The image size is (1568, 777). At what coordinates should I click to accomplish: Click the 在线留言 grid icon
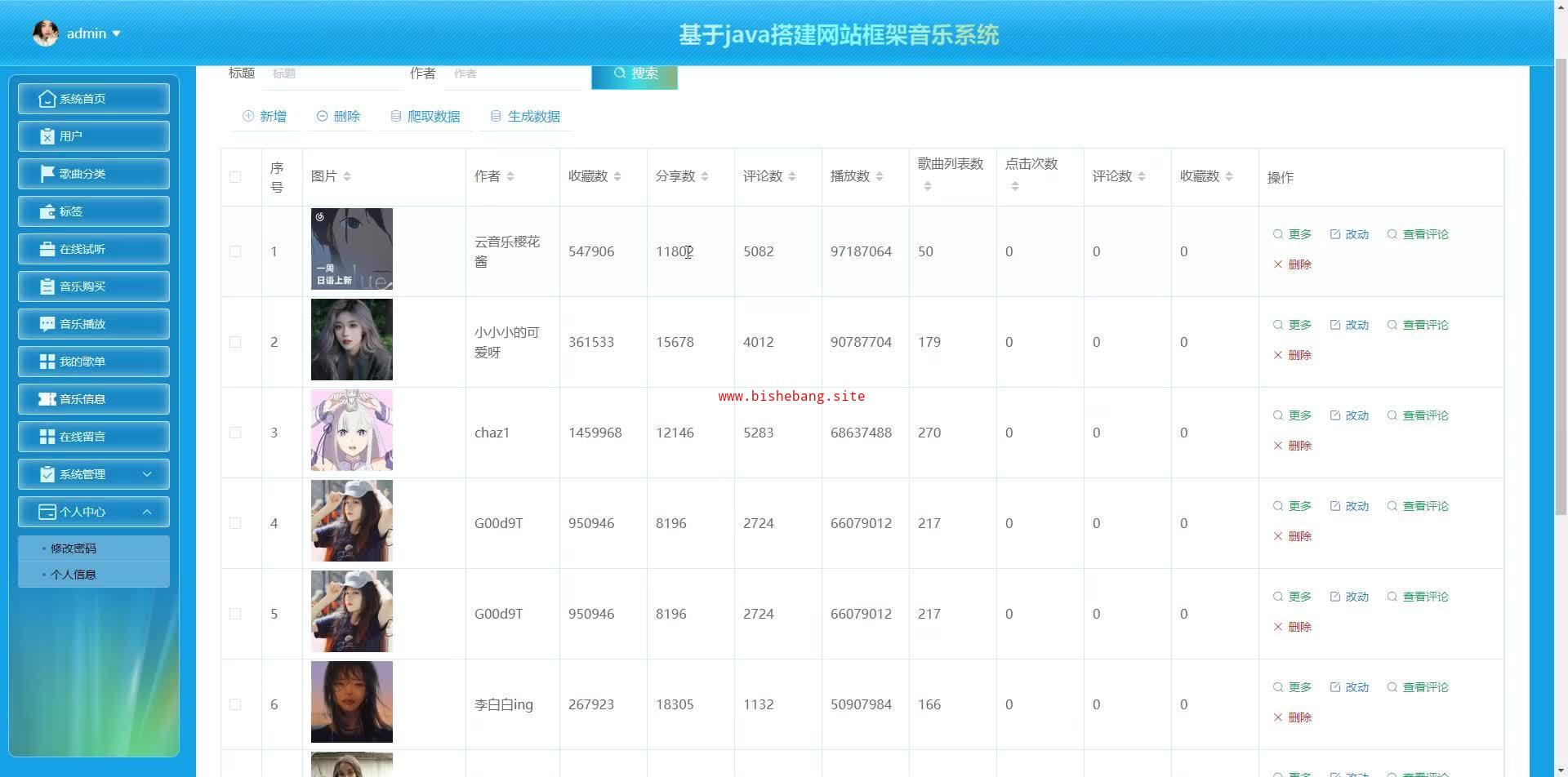click(x=47, y=437)
